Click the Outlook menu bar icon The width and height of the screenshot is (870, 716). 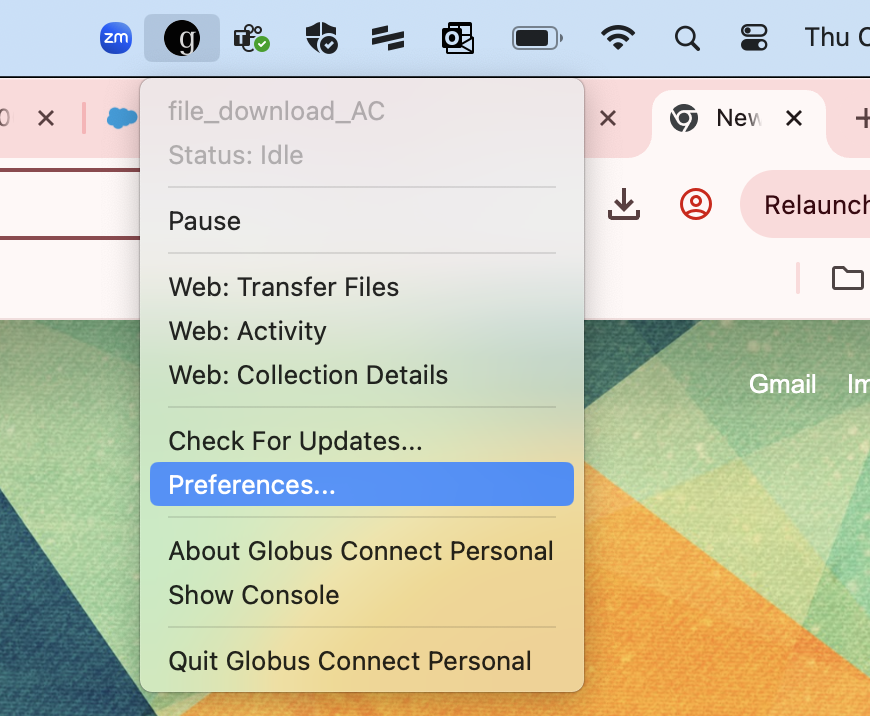coord(458,38)
